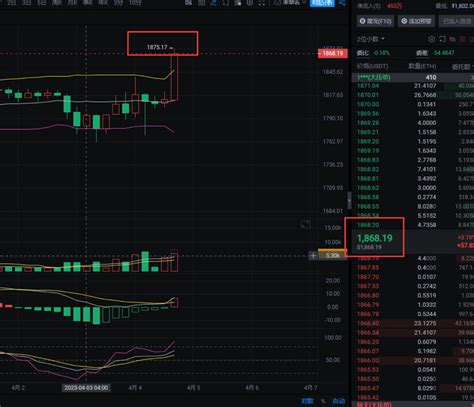This screenshot has width=474, height=407.
Task: Click the share icon in chart toolbar
Action: (x=342, y=3)
